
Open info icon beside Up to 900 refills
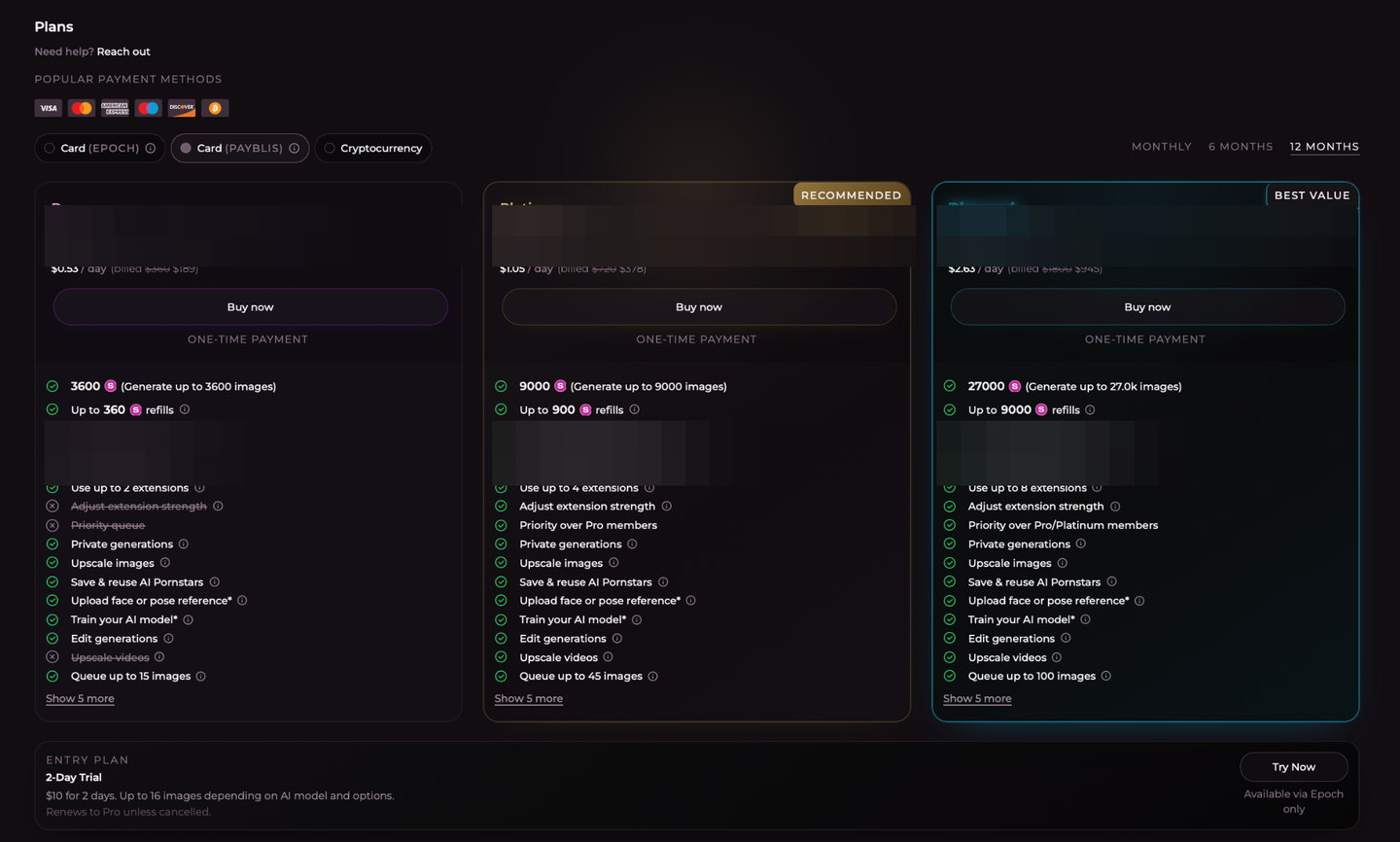(635, 409)
